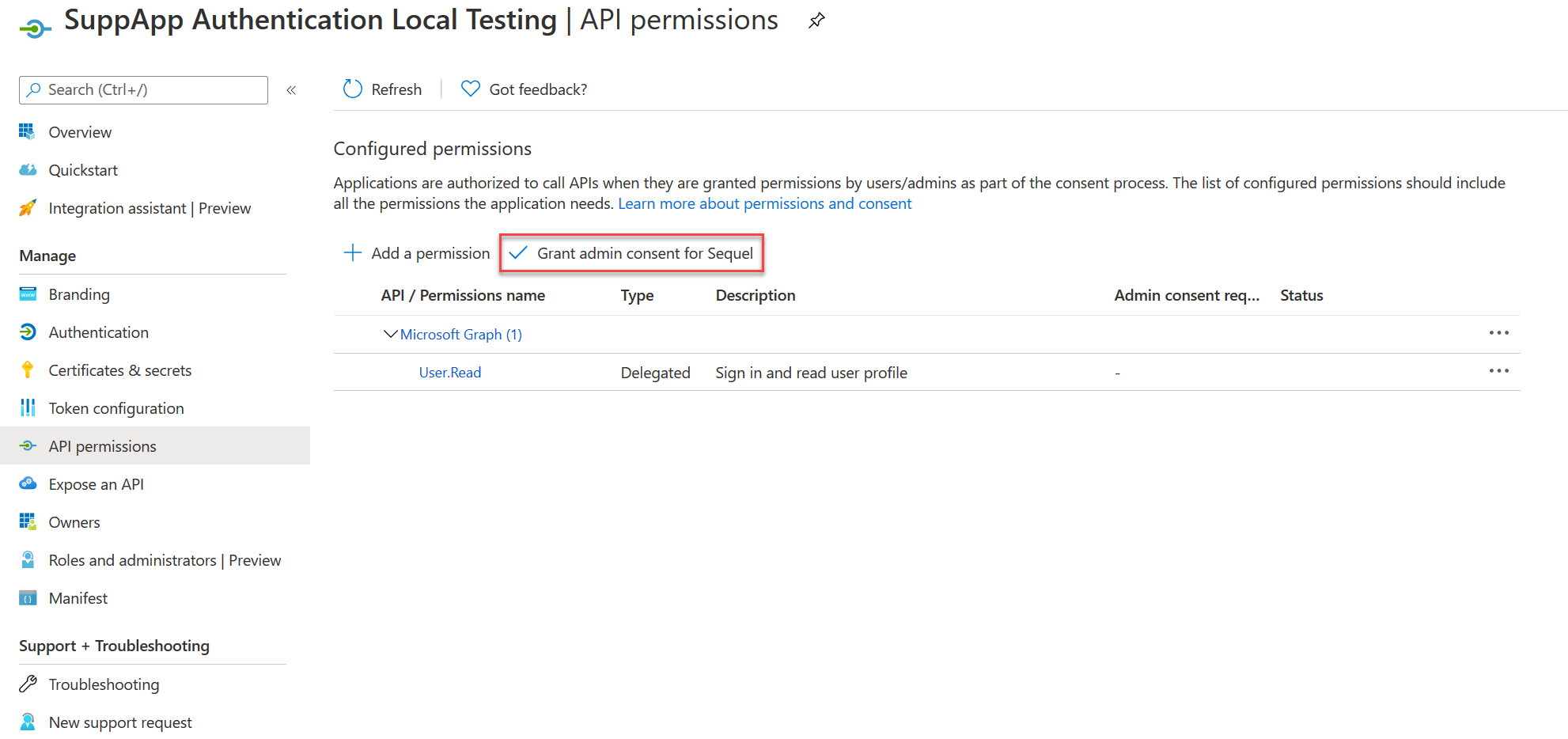Click the Quickstart cloud icon

point(28,170)
